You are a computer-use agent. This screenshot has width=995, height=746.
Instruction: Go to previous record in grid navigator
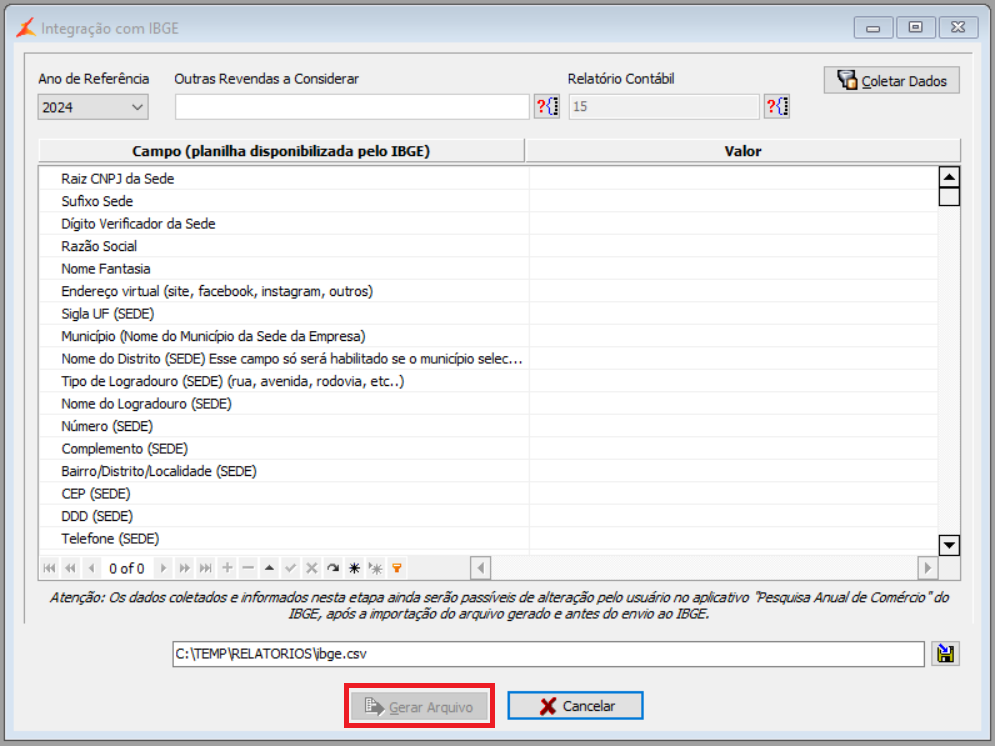[x=91, y=568]
